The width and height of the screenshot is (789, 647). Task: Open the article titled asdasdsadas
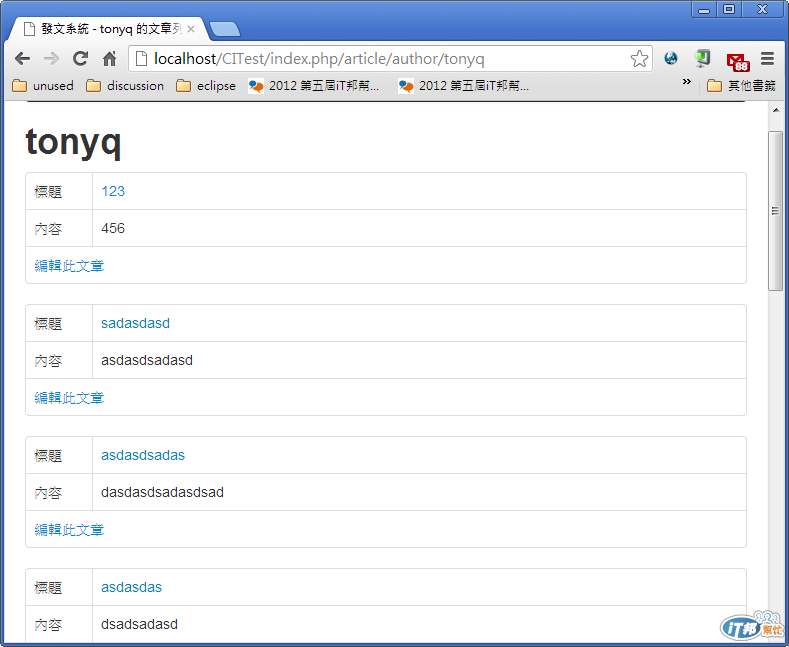coord(143,455)
